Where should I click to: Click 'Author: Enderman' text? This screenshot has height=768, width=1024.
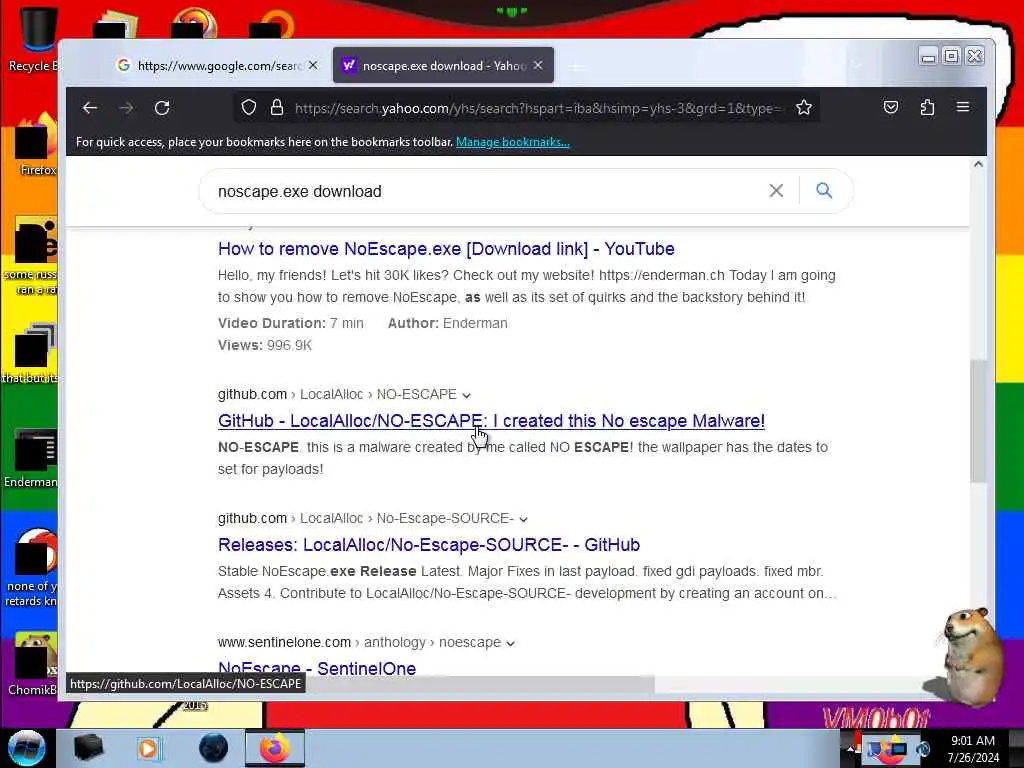point(447,323)
